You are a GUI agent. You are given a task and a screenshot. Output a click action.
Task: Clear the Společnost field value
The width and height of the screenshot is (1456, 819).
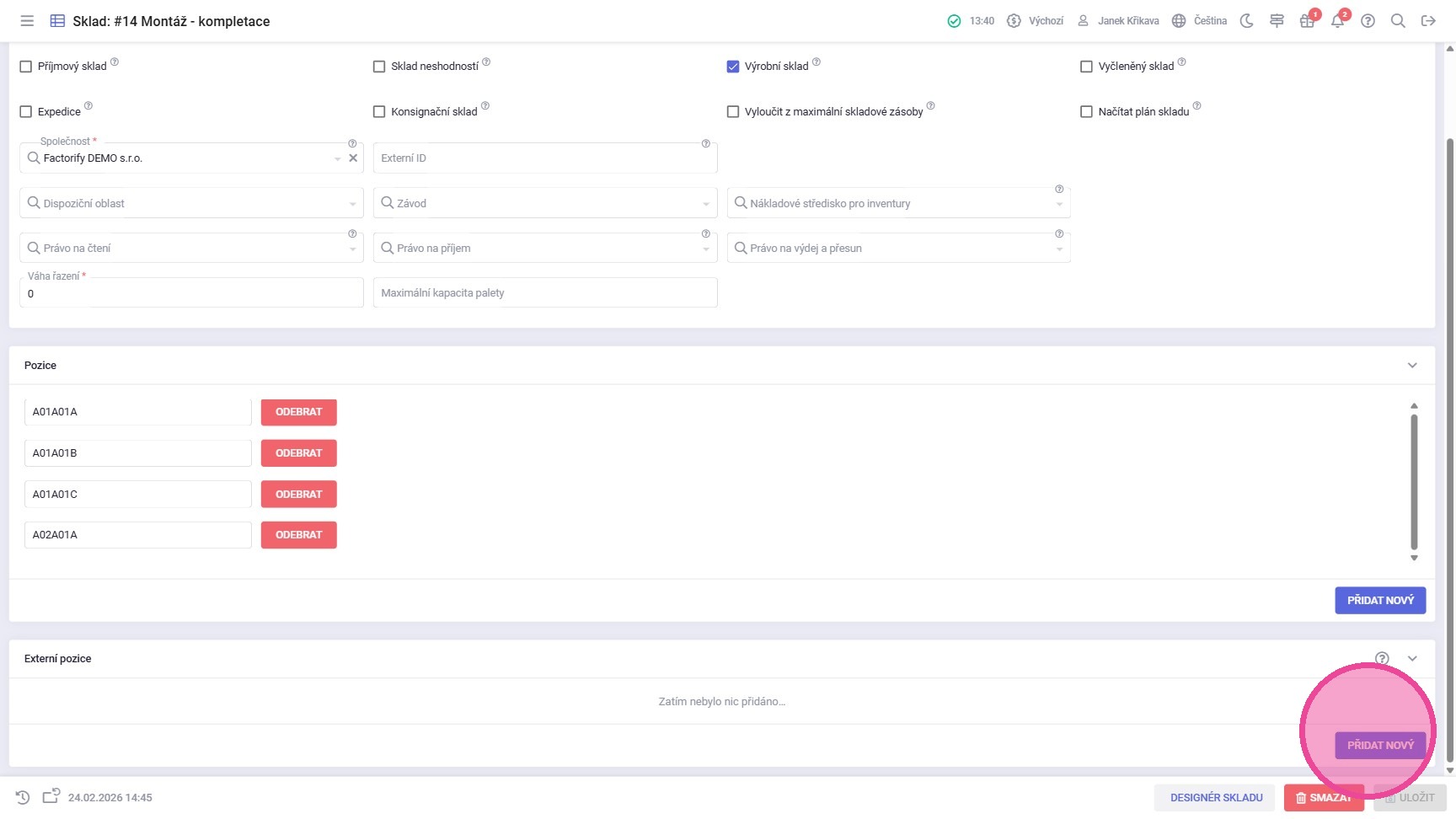(x=353, y=158)
